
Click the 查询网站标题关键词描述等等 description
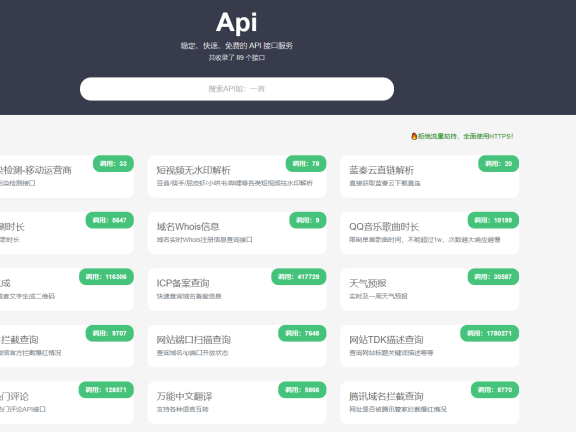(391, 353)
